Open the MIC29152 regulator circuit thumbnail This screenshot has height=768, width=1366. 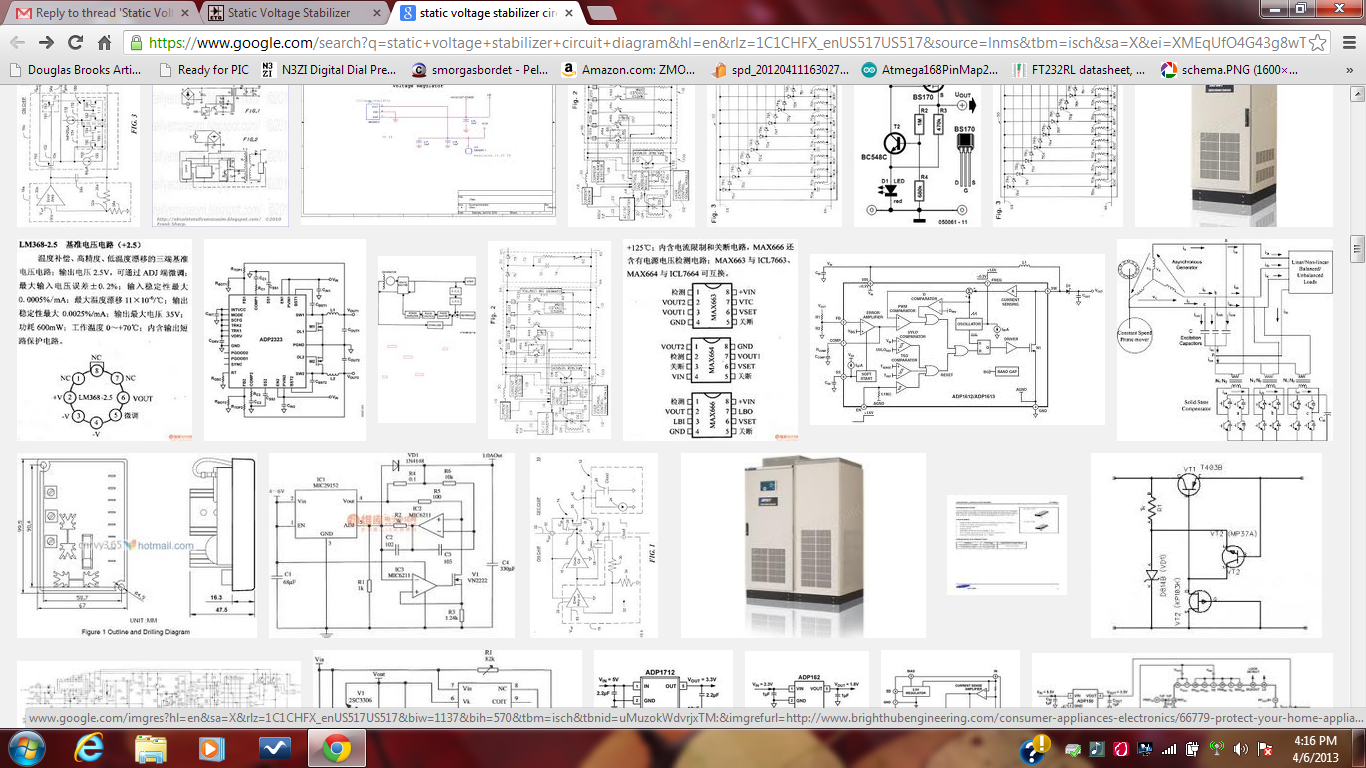click(x=392, y=545)
